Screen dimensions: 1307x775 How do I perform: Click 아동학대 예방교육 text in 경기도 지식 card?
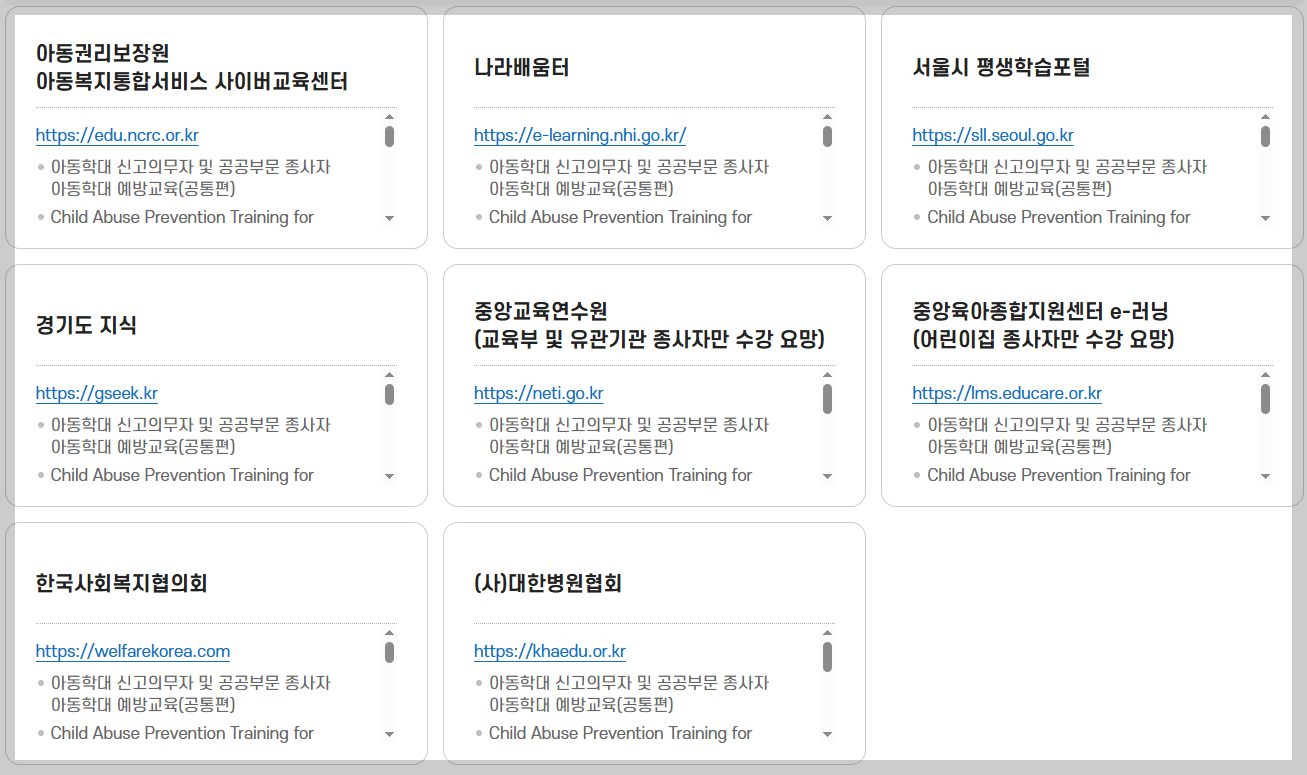click(143, 446)
